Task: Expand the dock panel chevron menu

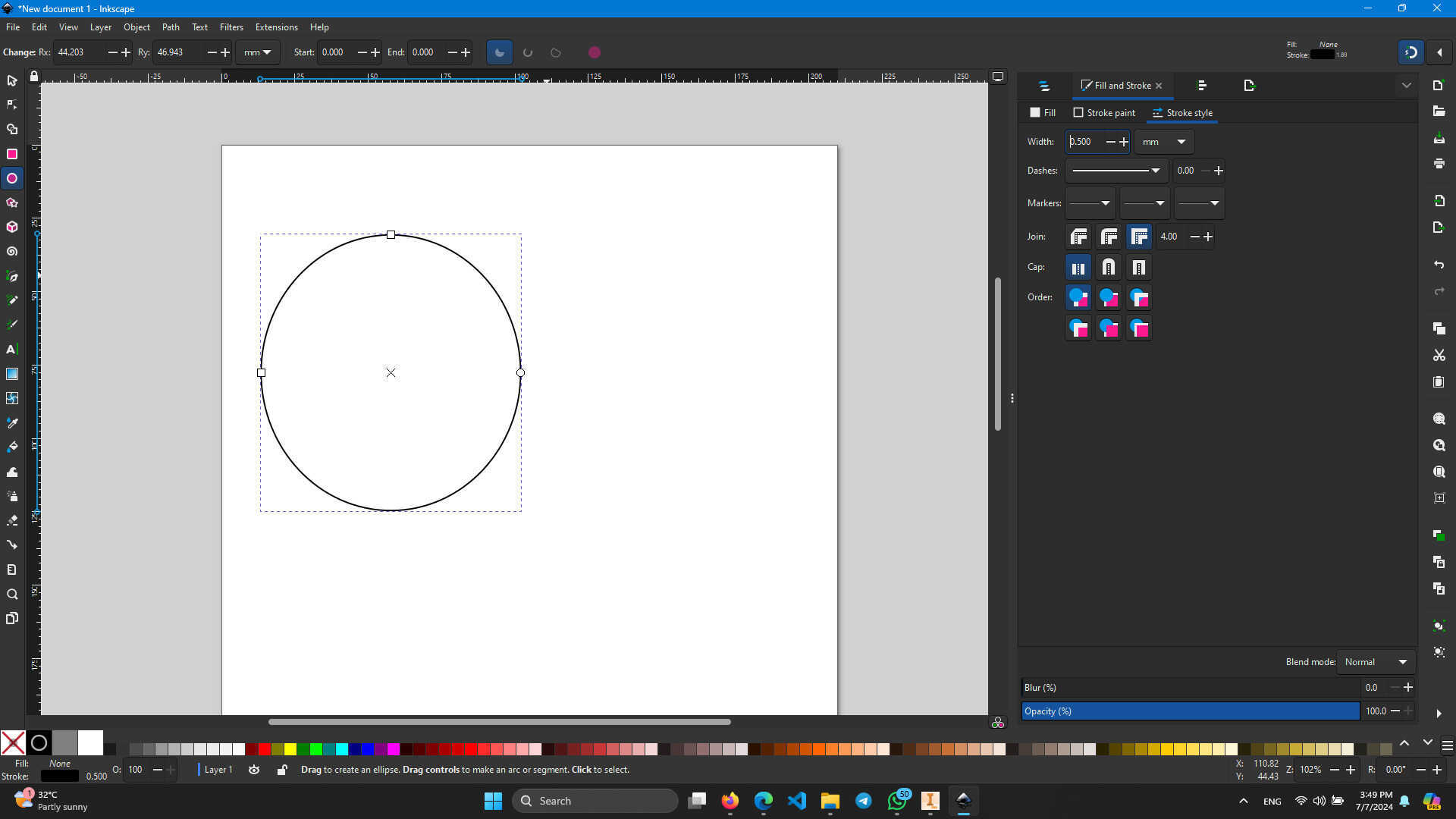Action: pos(1406,86)
